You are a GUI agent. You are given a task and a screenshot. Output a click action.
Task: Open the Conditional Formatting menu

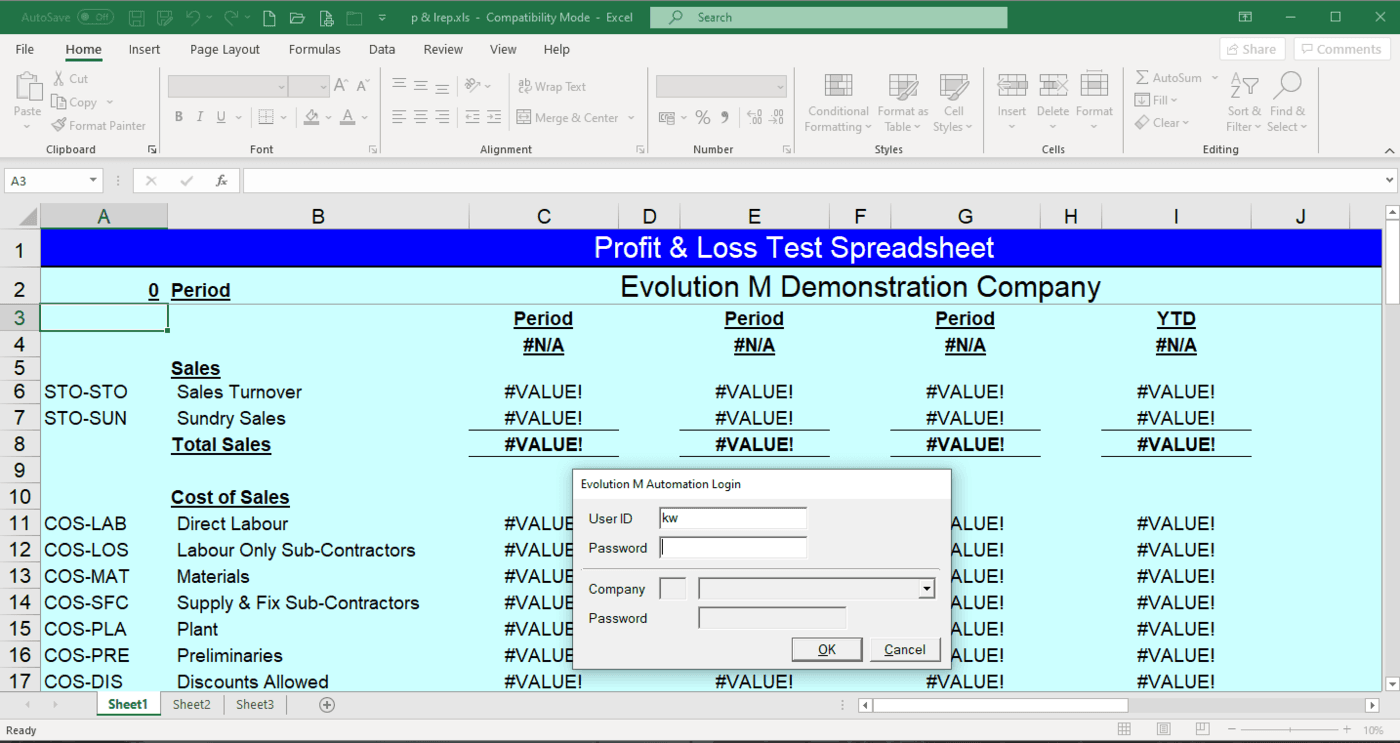click(838, 102)
